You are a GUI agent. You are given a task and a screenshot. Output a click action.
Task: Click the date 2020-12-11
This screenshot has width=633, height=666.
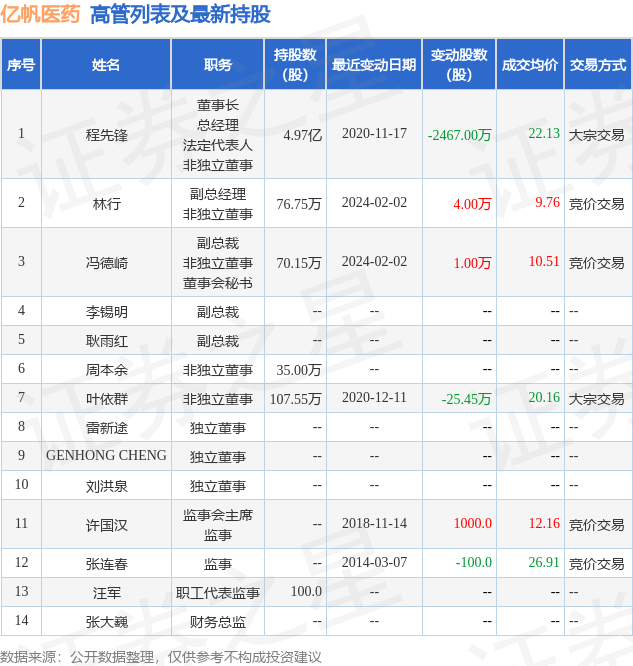pos(374,397)
